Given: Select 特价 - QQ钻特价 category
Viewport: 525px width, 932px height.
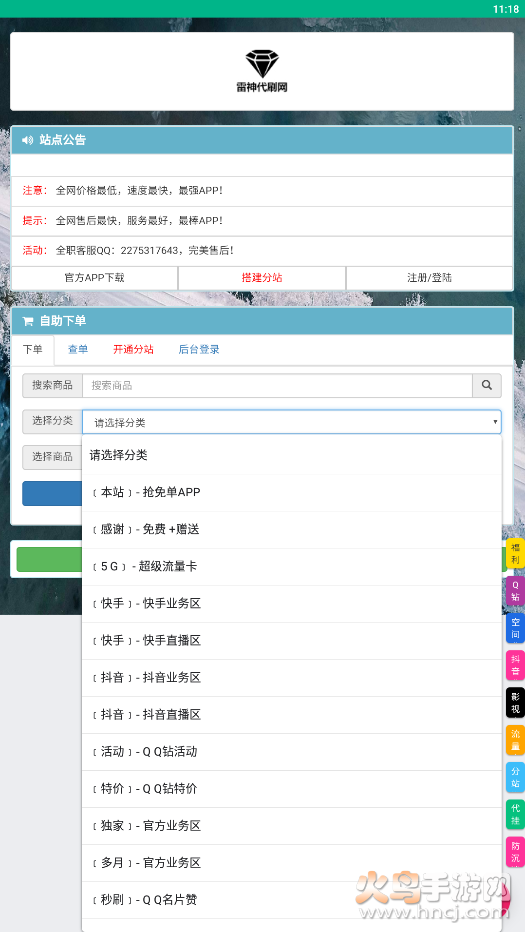Looking at the screenshot, I should point(291,789).
